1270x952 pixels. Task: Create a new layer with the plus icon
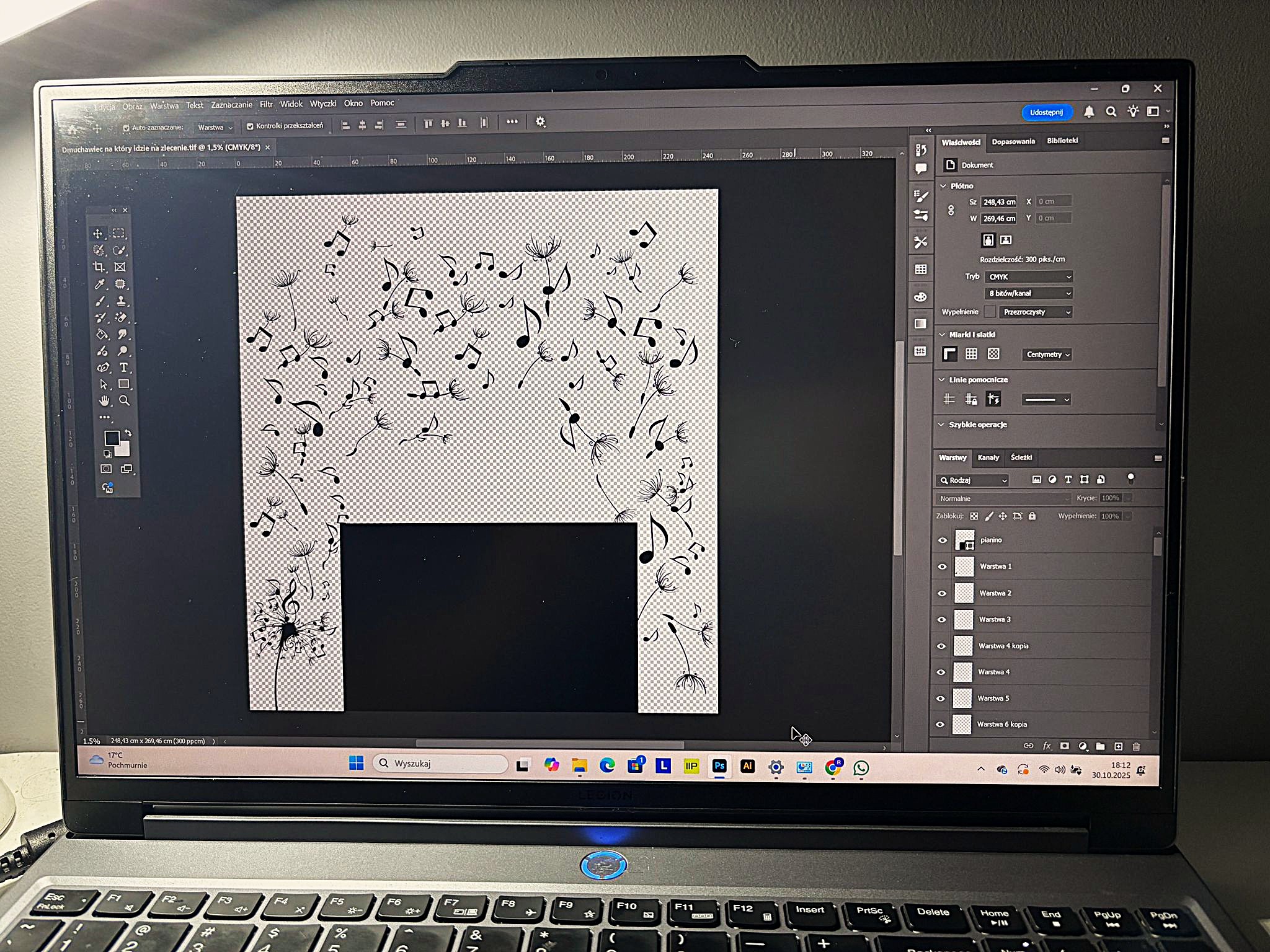(x=1118, y=746)
